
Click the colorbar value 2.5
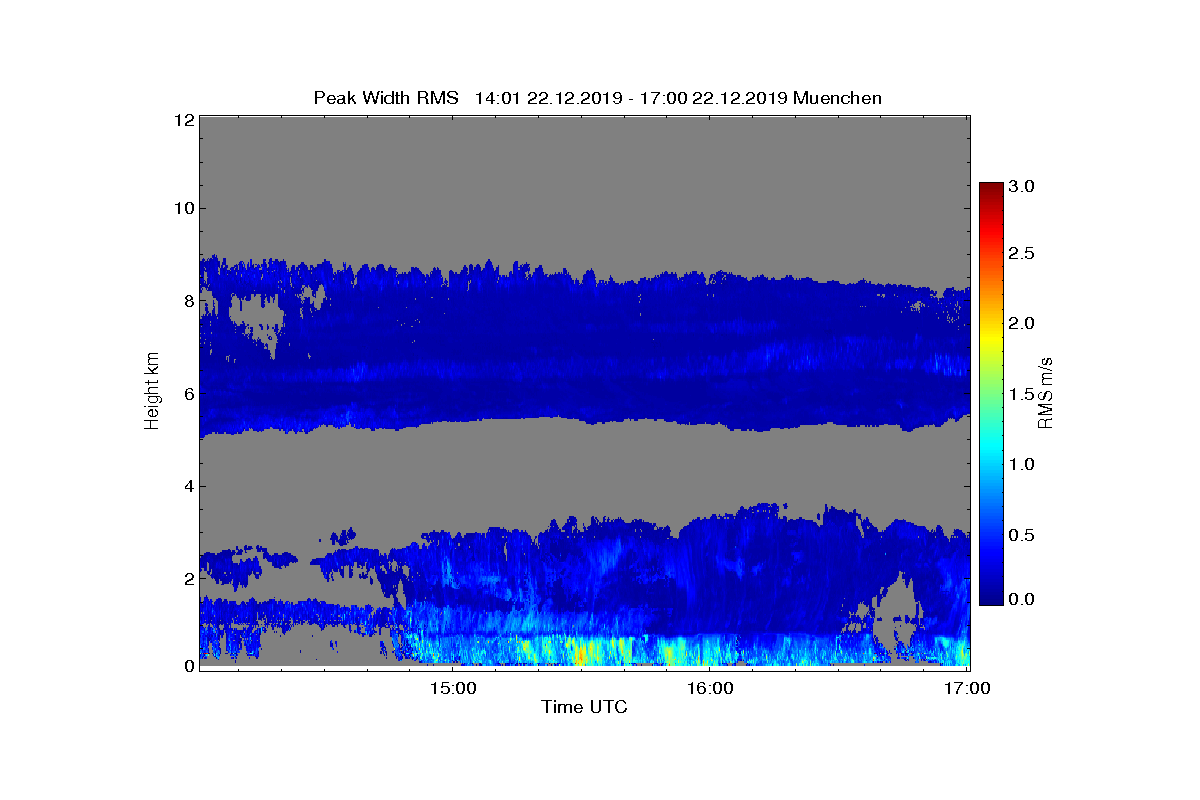[x=1021, y=254]
